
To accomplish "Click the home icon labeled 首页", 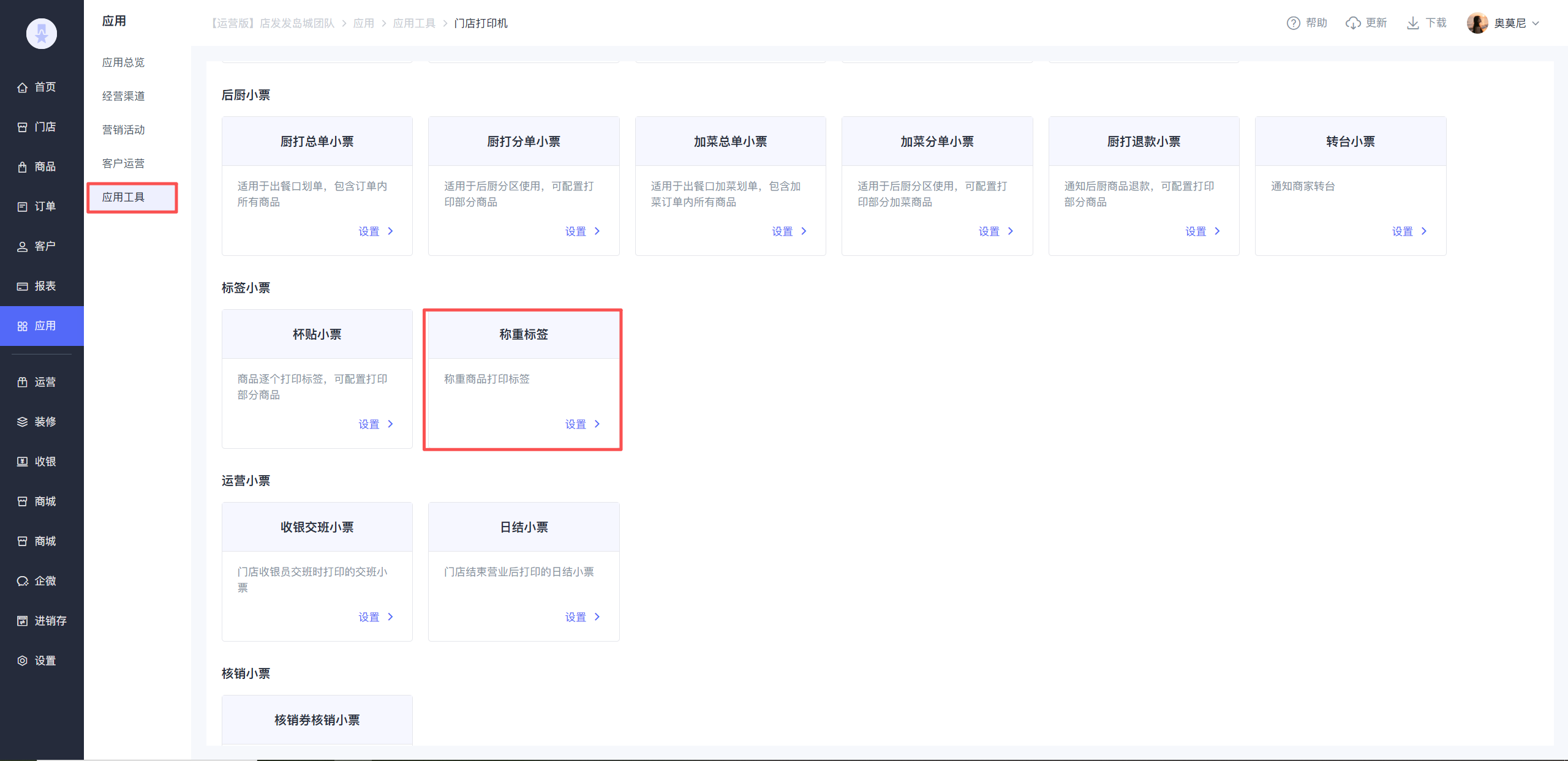I will click(x=23, y=88).
